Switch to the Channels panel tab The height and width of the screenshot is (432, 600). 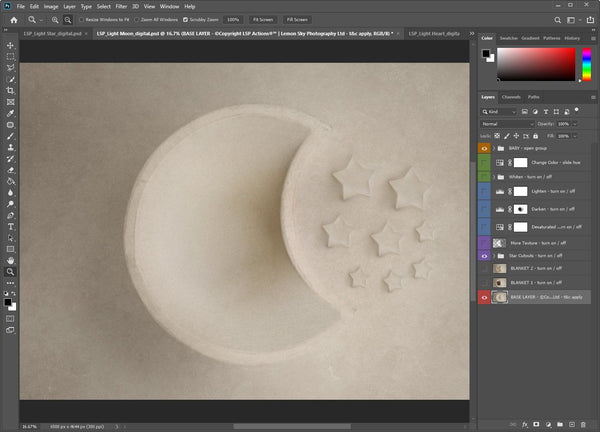(x=510, y=97)
